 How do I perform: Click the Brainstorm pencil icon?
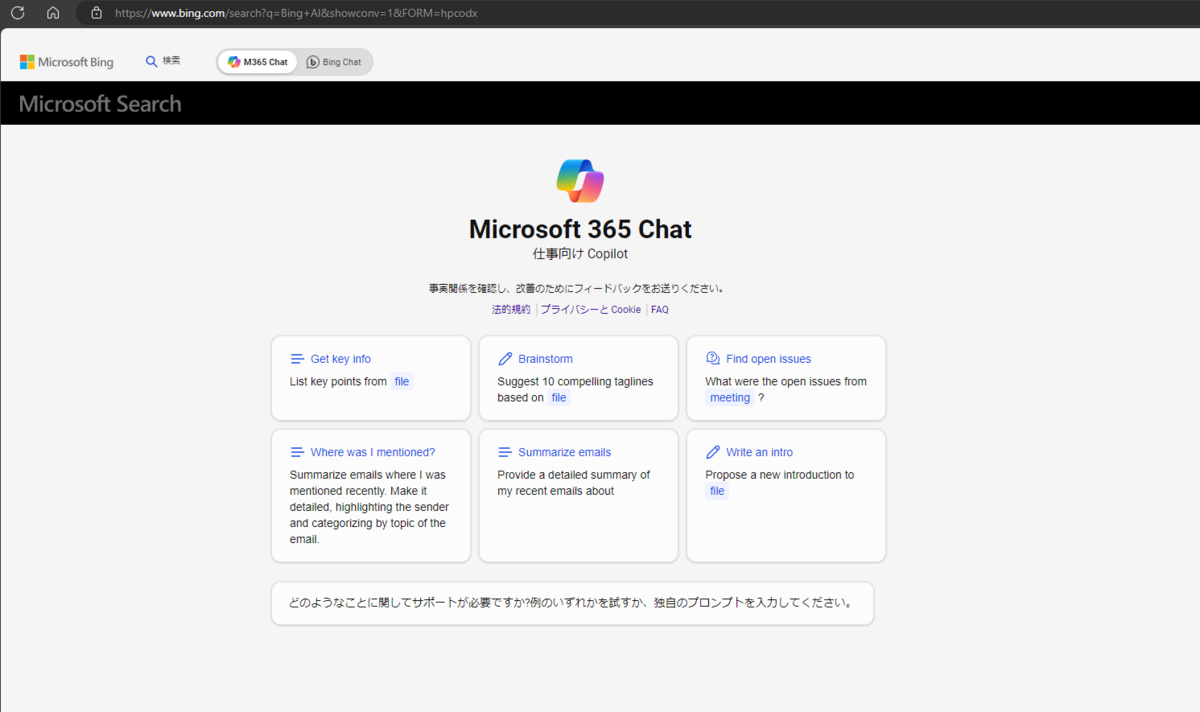pos(505,359)
